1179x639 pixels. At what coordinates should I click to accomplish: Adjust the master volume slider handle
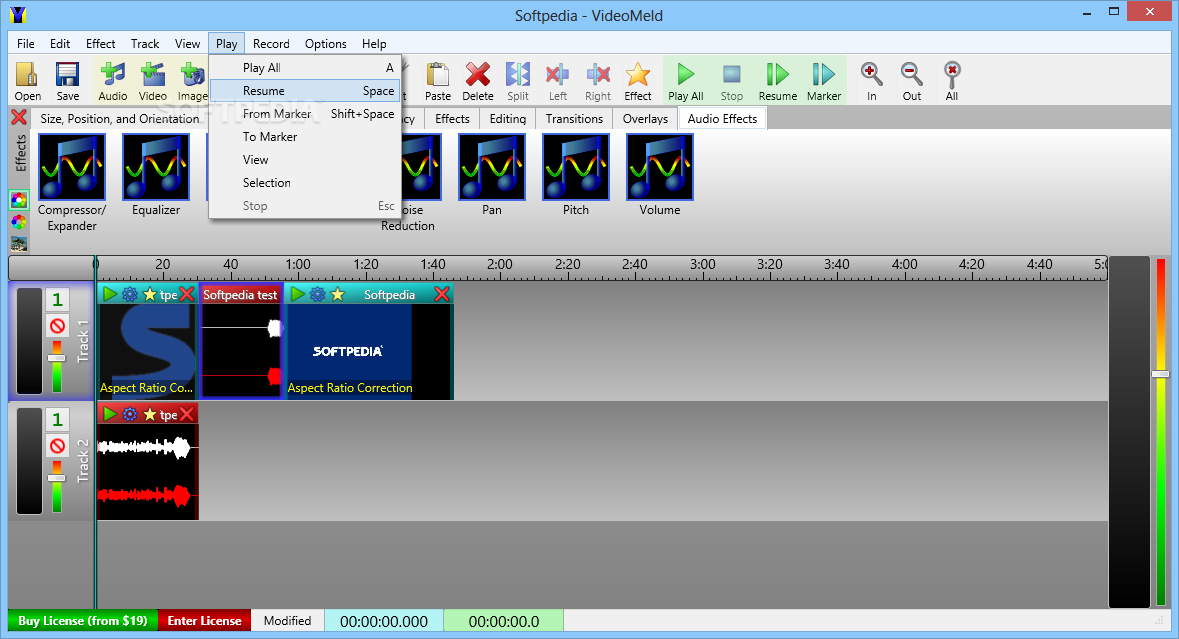[1160, 374]
